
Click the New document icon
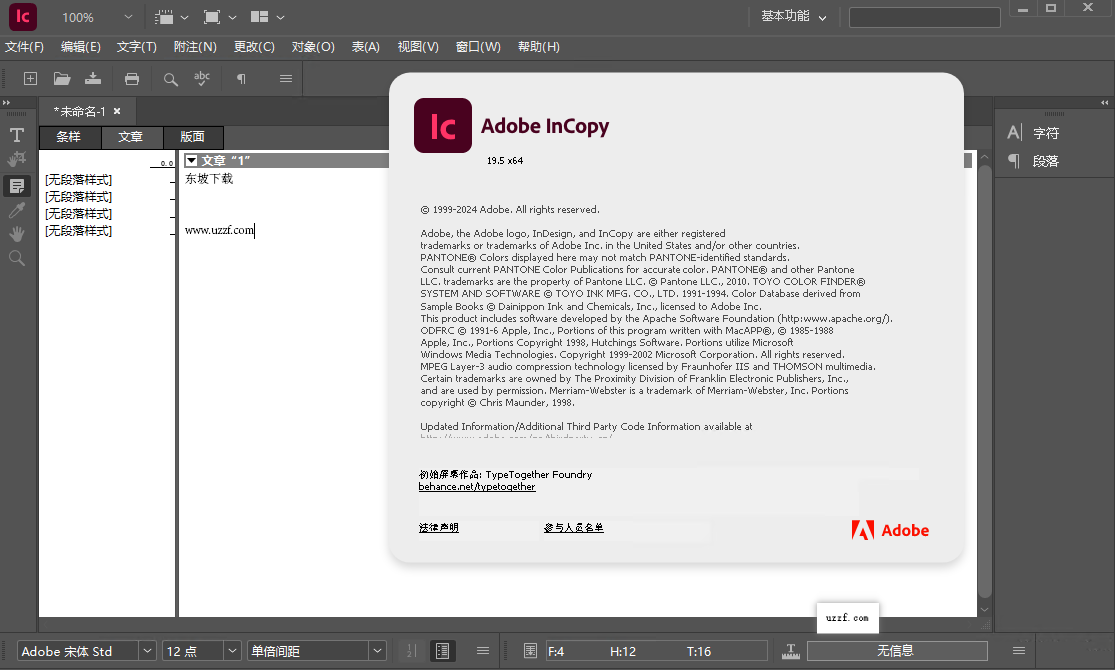coord(30,78)
